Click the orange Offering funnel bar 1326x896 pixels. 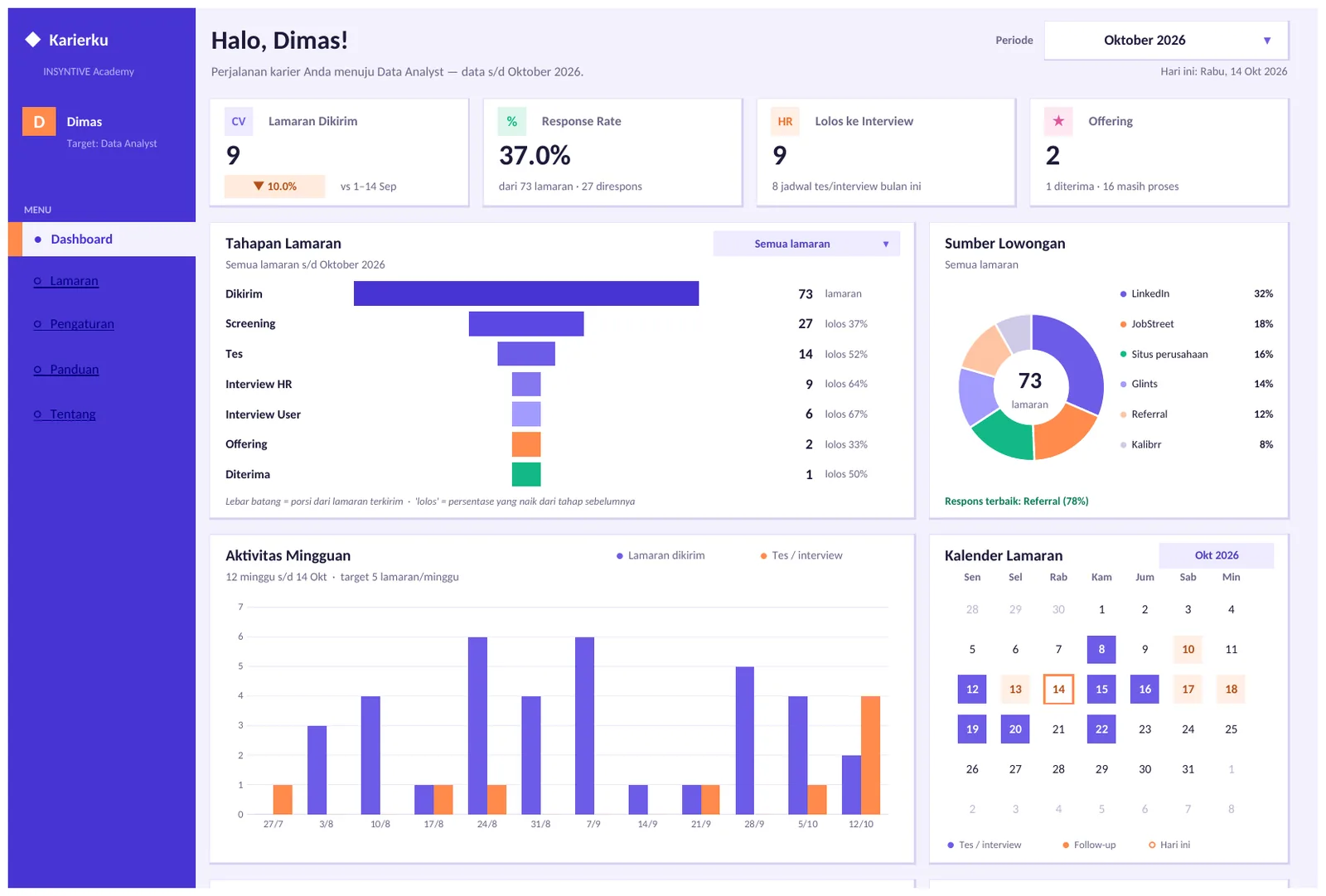pyautogui.click(x=526, y=444)
